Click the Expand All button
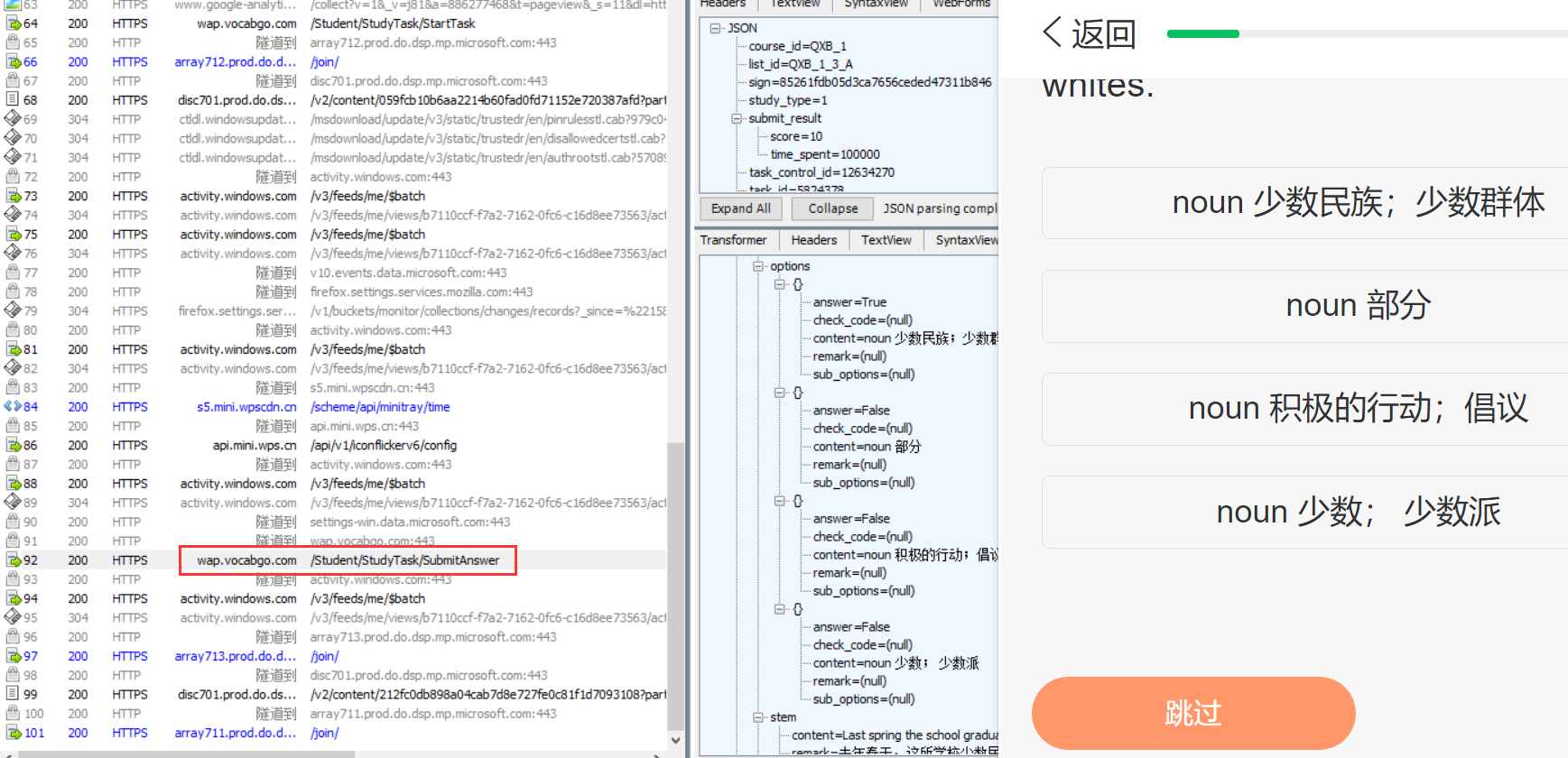The image size is (1568, 758). (741, 208)
